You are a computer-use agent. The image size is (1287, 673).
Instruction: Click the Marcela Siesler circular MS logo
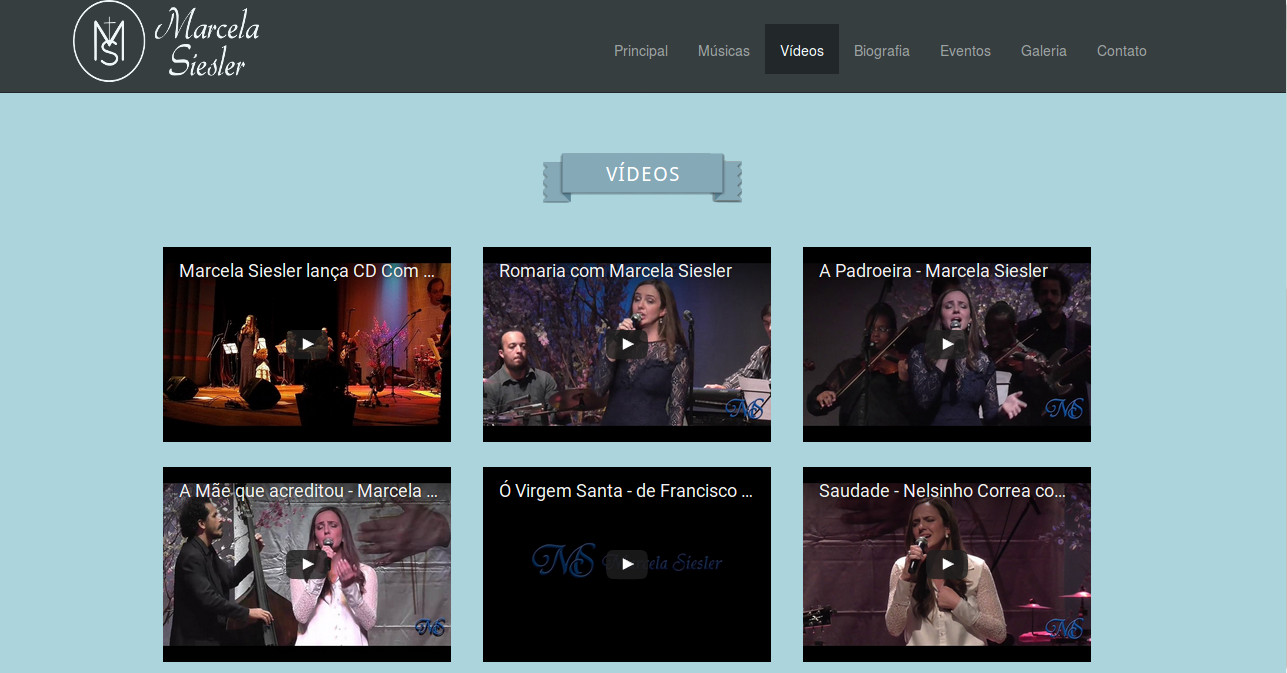point(109,41)
